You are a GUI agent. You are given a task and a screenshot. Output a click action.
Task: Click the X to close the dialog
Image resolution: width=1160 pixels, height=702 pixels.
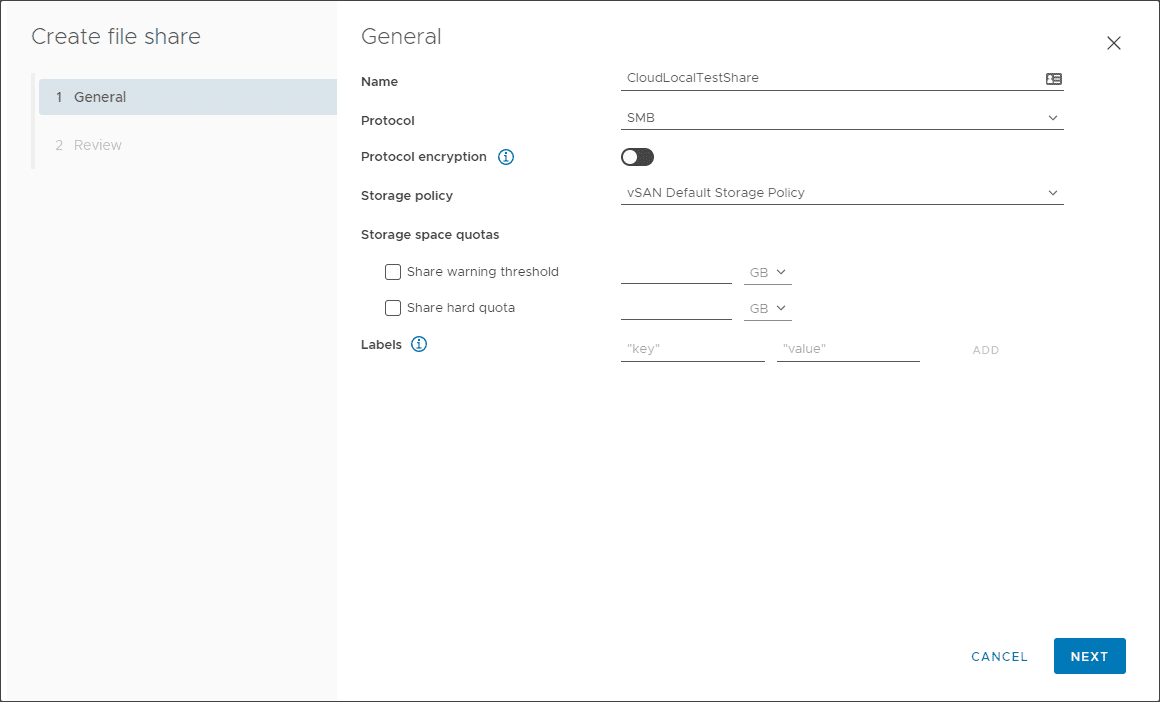click(1114, 43)
